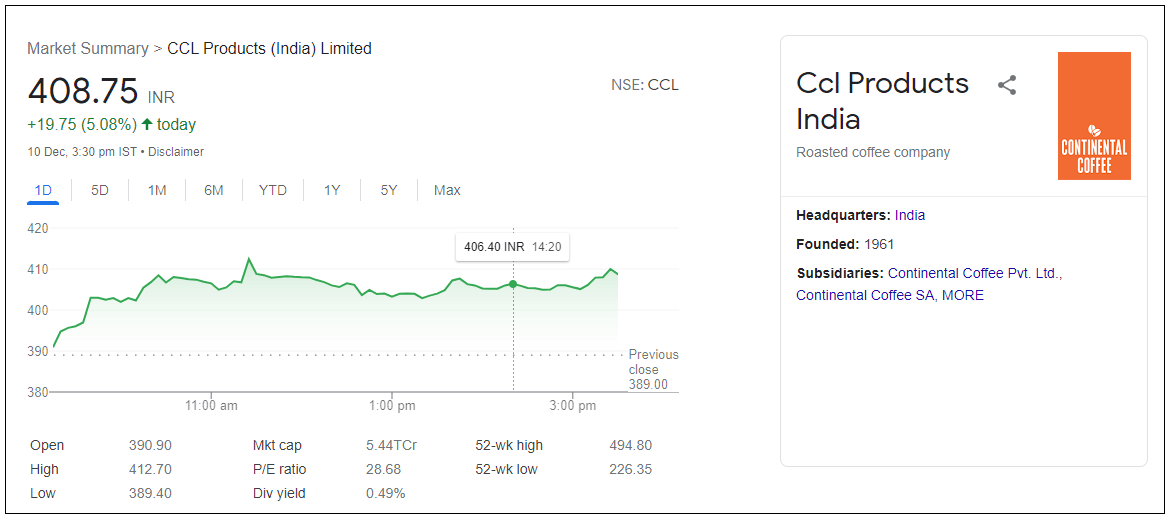This screenshot has height=518, width=1169.
Task: Switch chart to 1Y range
Action: click(332, 190)
